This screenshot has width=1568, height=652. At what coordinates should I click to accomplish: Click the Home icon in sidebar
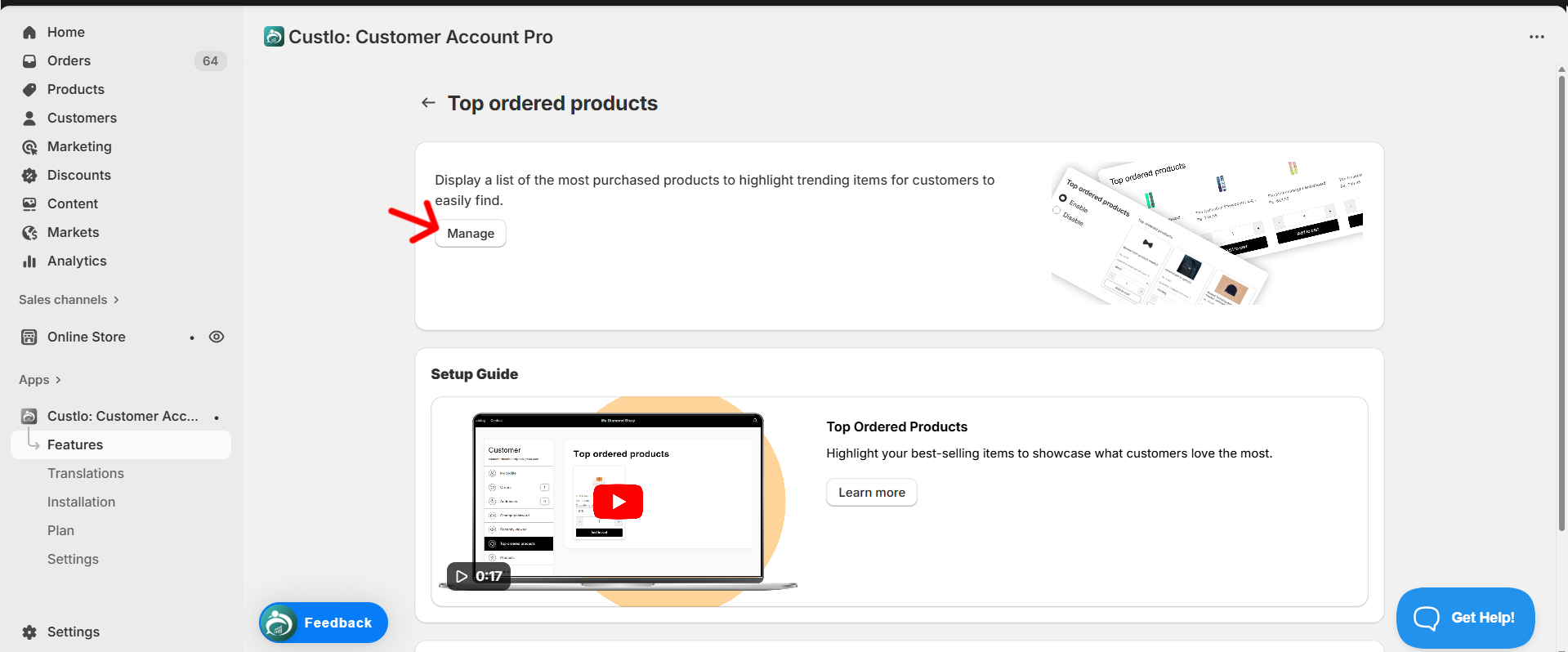(x=29, y=33)
